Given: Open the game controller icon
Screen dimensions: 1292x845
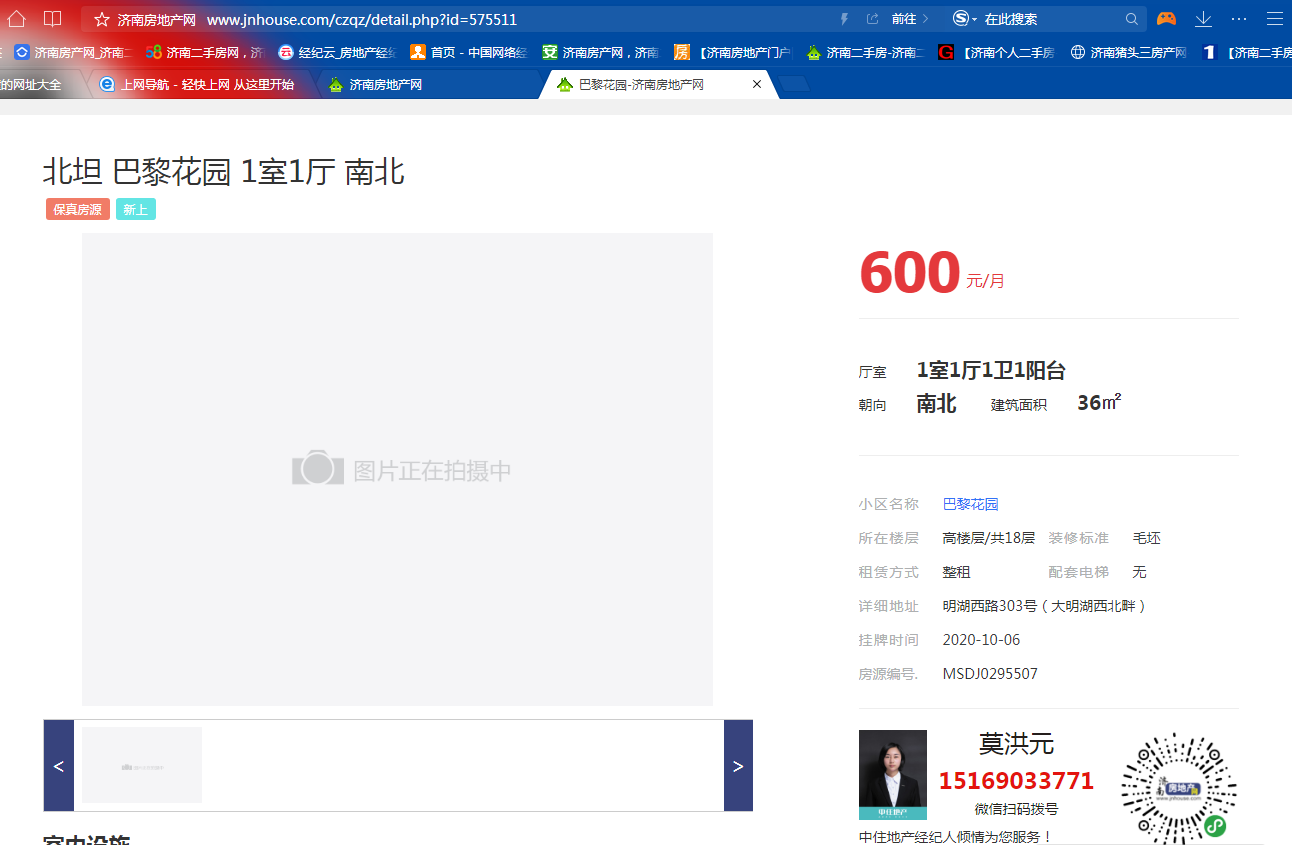Looking at the screenshot, I should [1166, 19].
